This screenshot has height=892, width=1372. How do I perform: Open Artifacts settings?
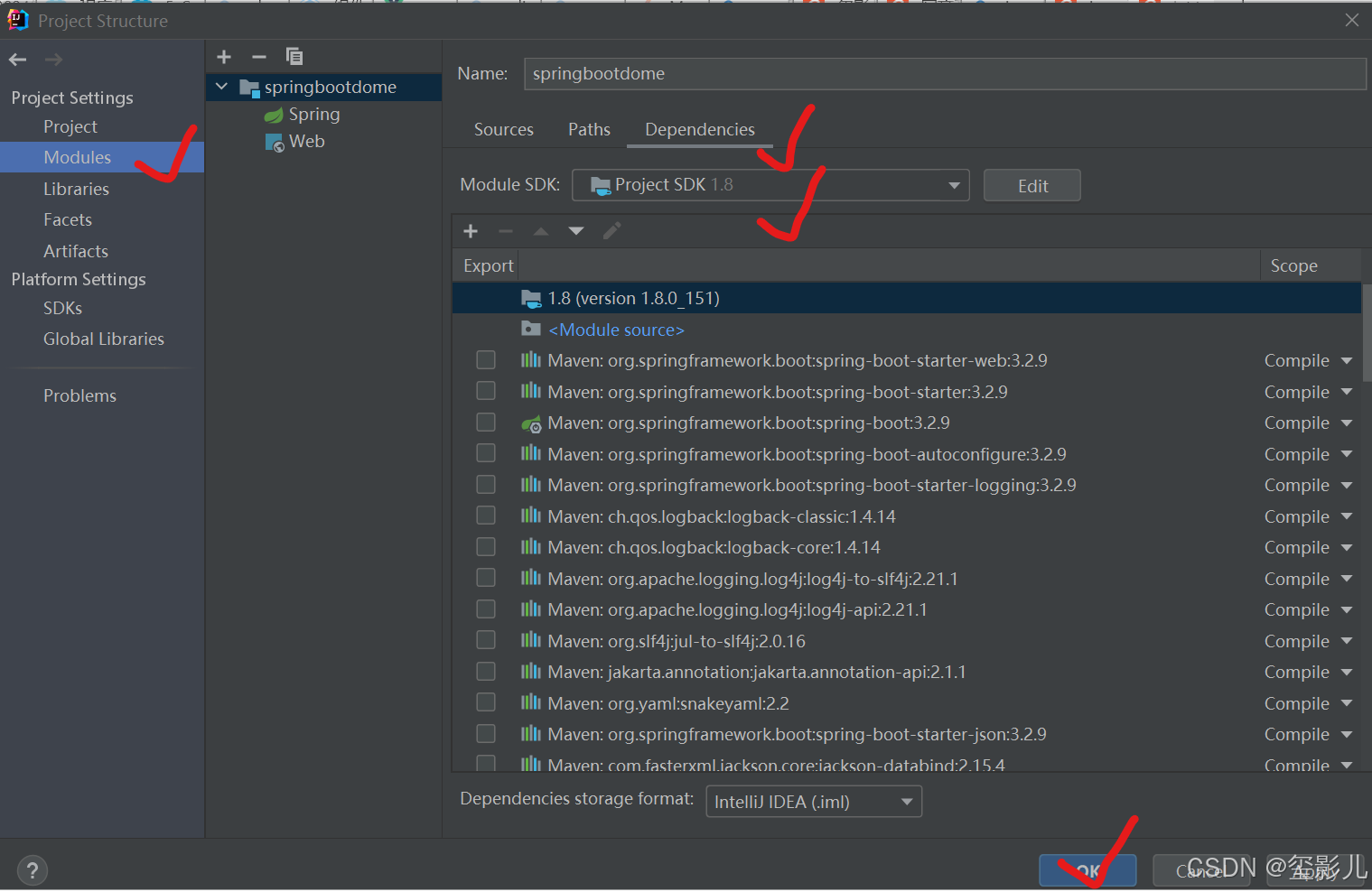pos(76,251)
